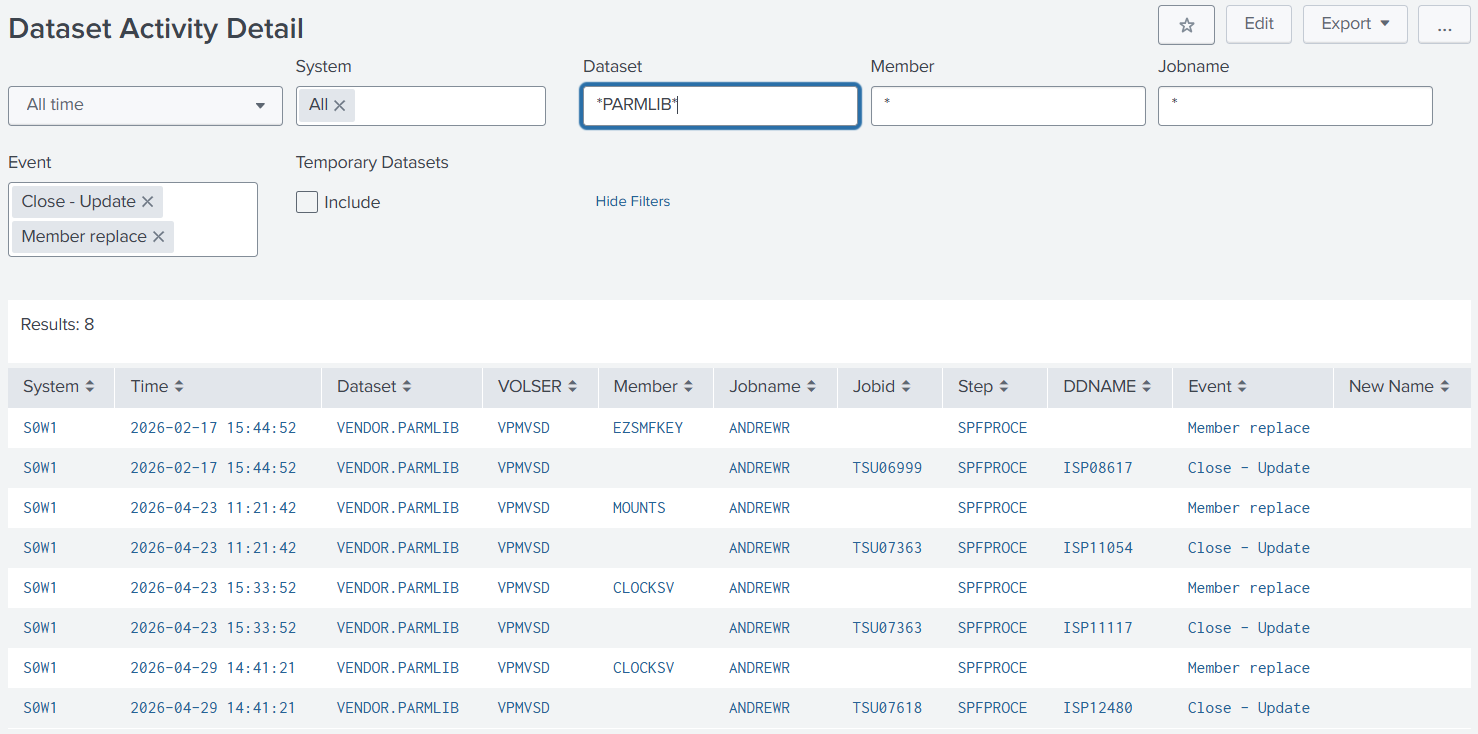Click DDNAME ISP11054
1478x734 pixels.
click(x=1098, y=548)
